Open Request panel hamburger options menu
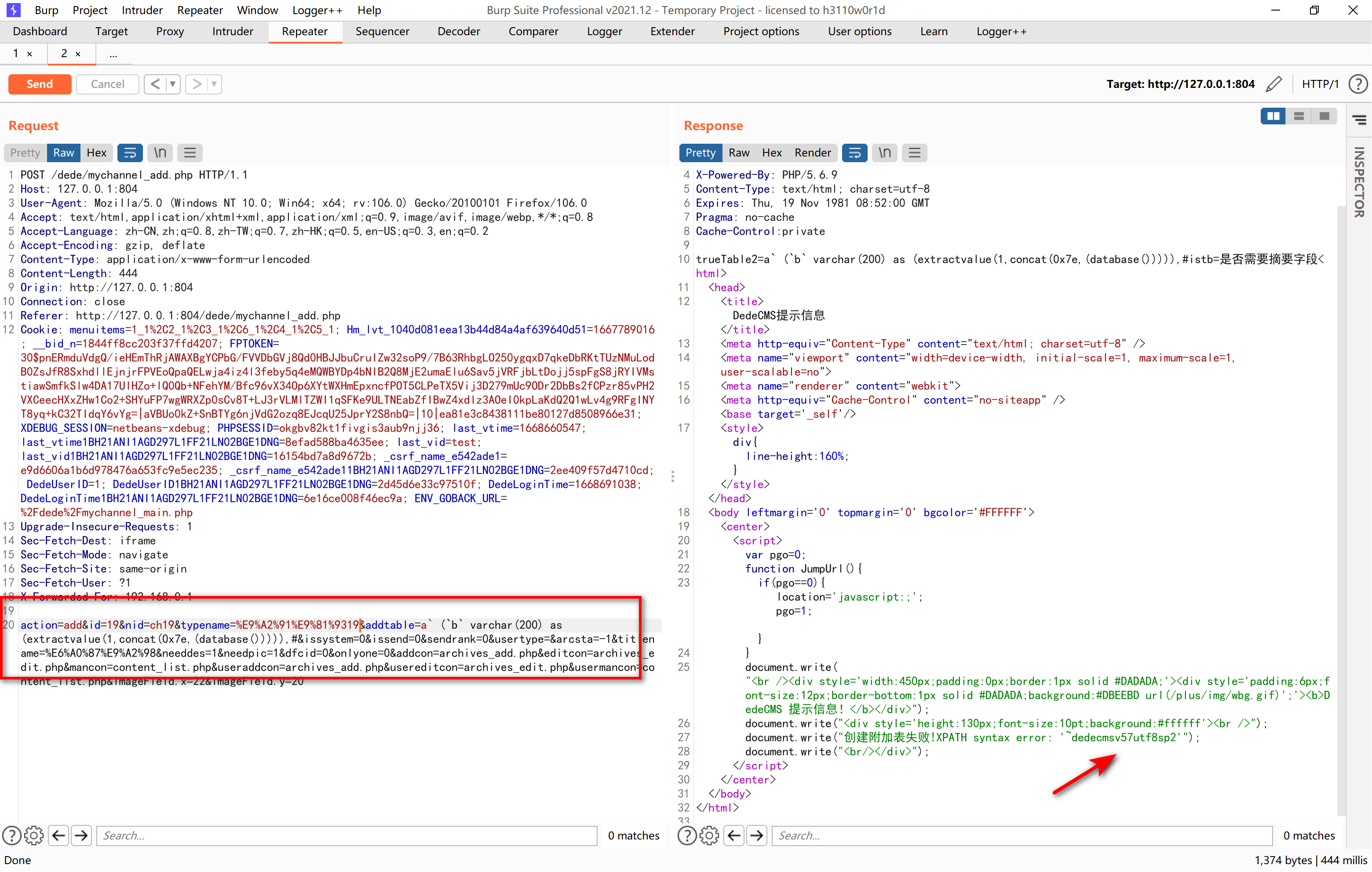1372x872 pixels. 190,153
